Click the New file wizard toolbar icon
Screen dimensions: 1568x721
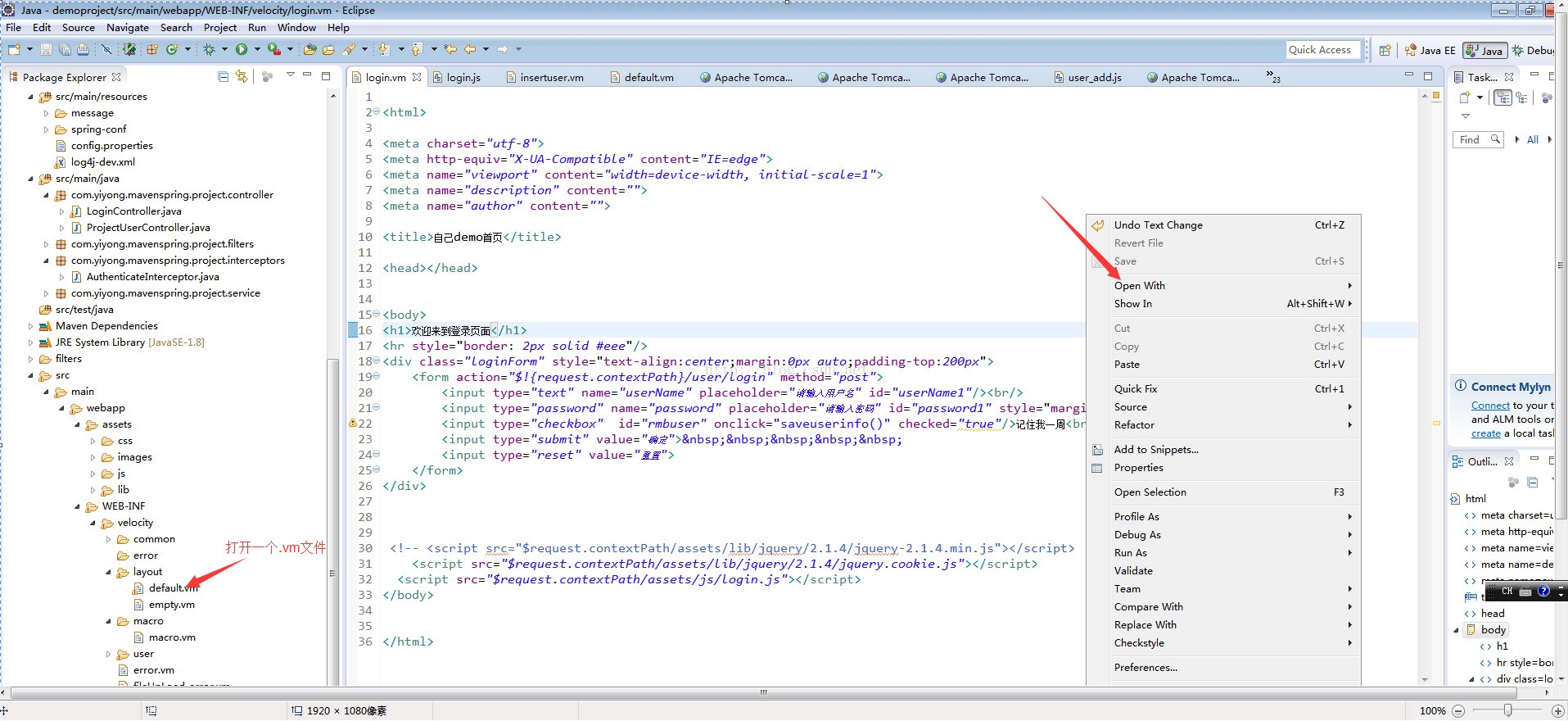[15, 50]
